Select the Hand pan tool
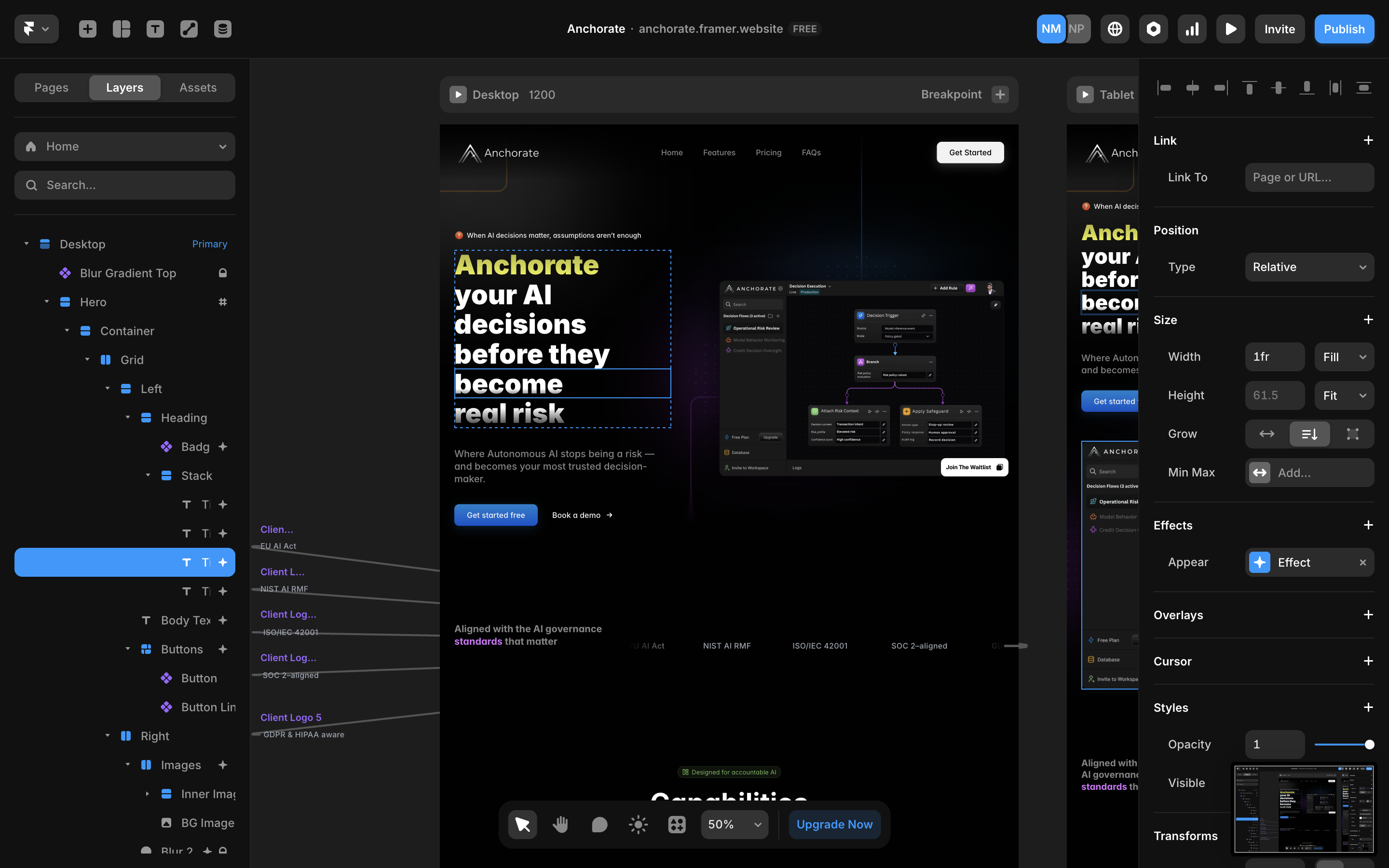The height and width of the screenshot is (868, 1389). (x=560, y=825)
